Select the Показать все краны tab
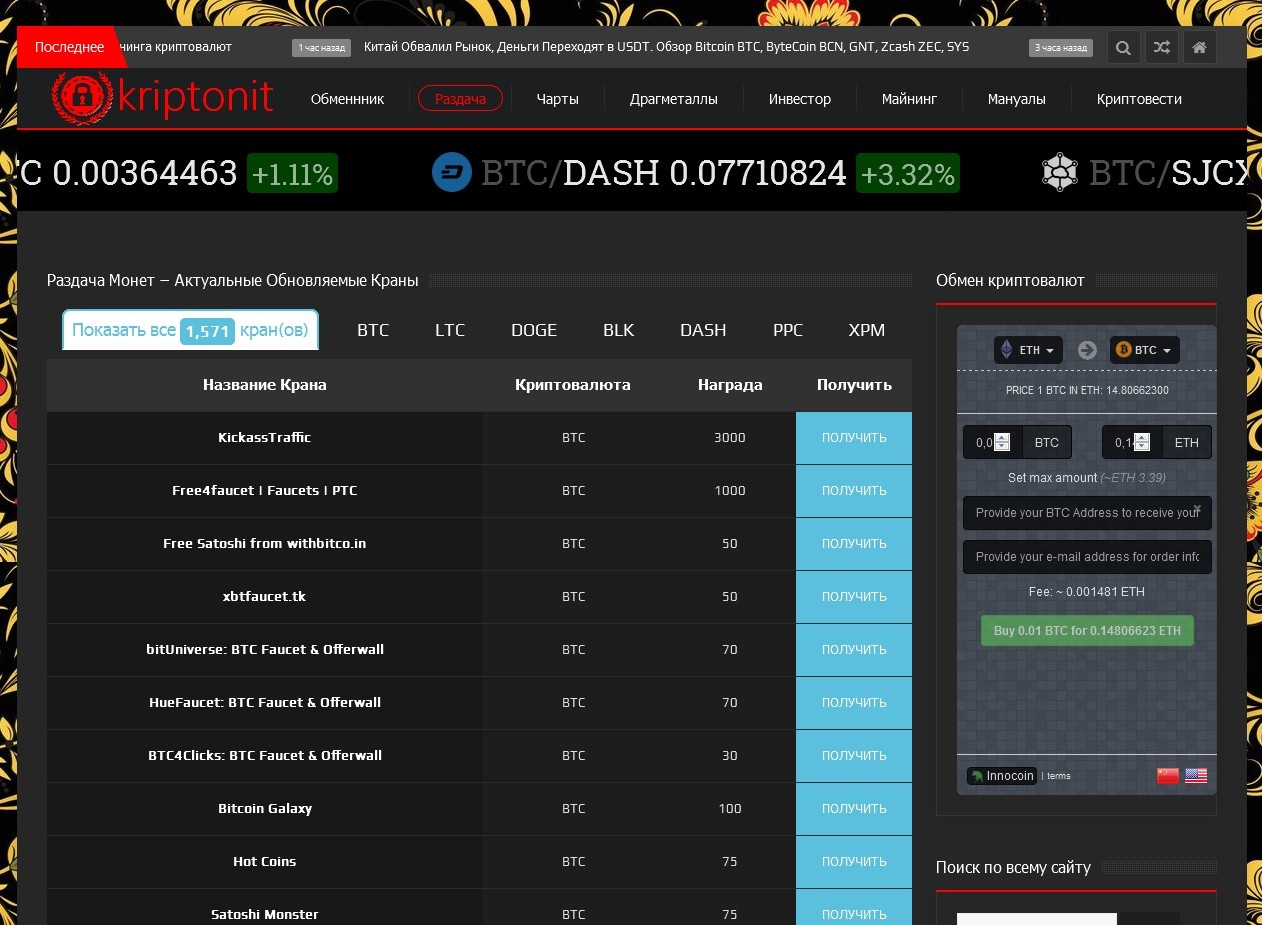The width and height of the screenshot is (1262, 925). click(190, 330)
